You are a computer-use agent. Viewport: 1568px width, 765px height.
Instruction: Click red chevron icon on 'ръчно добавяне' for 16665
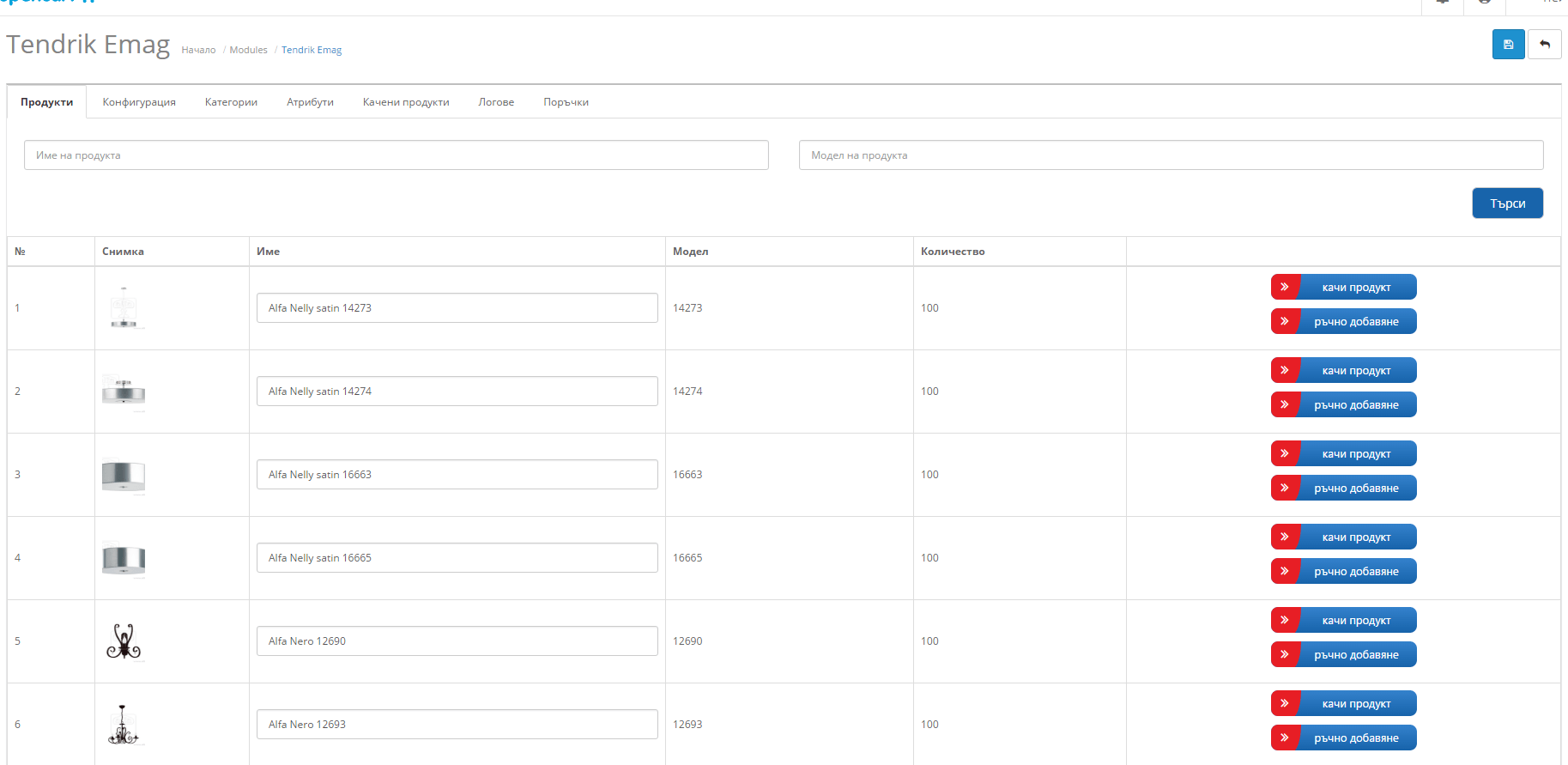pyautogui.click(x=1285, y=571)
